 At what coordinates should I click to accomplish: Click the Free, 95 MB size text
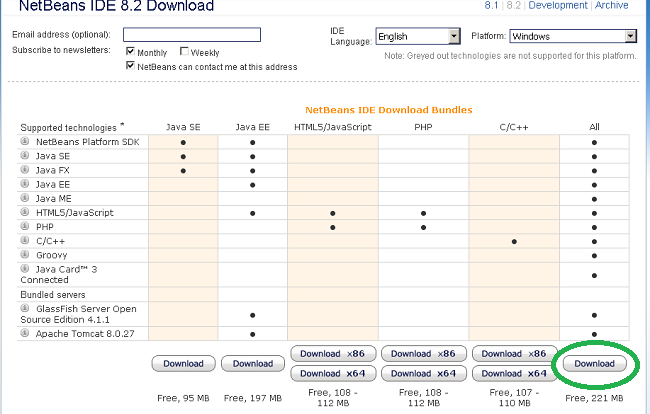pyautogui.click(x=183, y=398)
